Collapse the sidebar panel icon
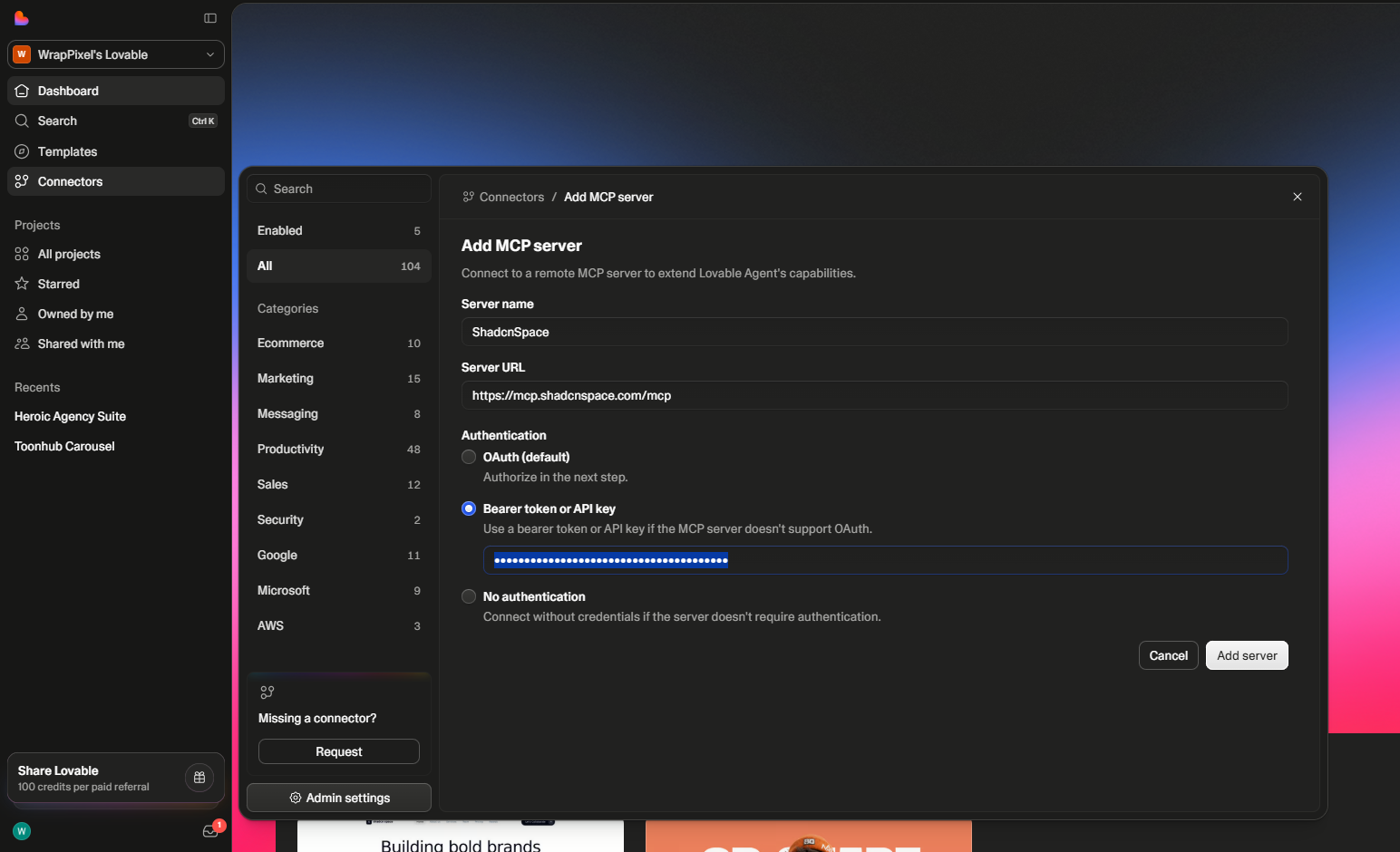Image resolution: width=1400 pixels, height=852 pixels. (210, 18)
